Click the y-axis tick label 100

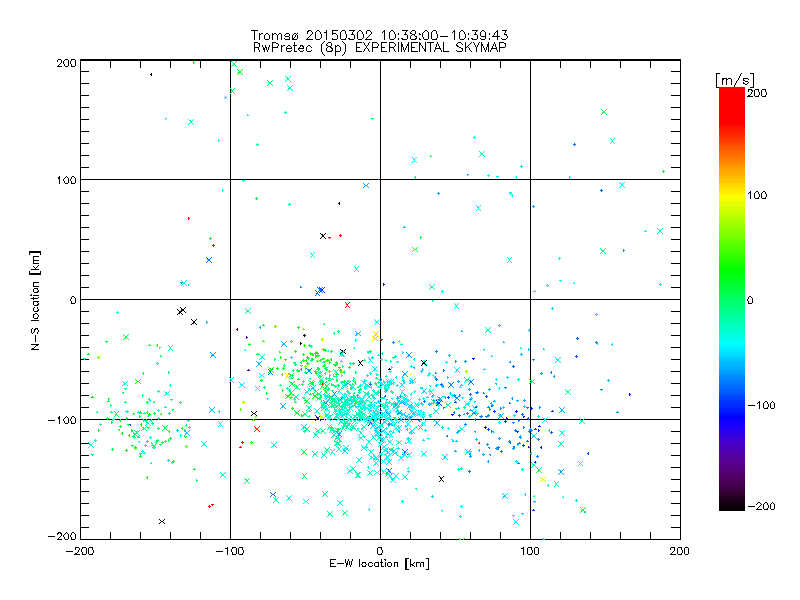(65, 181)
